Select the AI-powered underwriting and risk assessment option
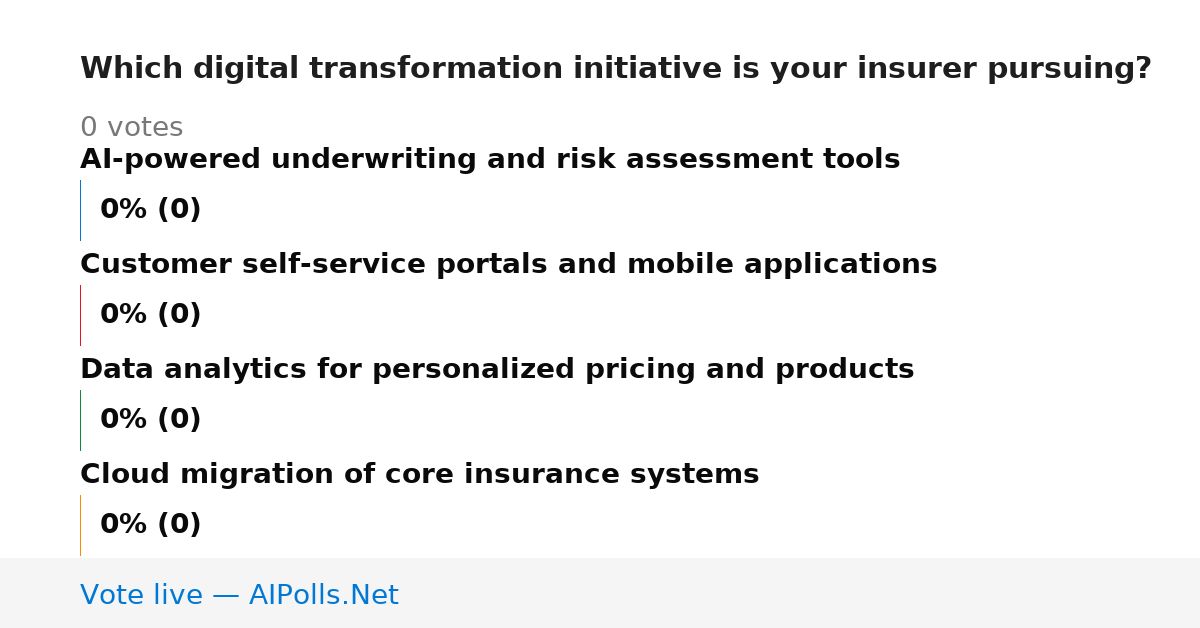This screenshot has height=628, width=1200. (490, 160)
